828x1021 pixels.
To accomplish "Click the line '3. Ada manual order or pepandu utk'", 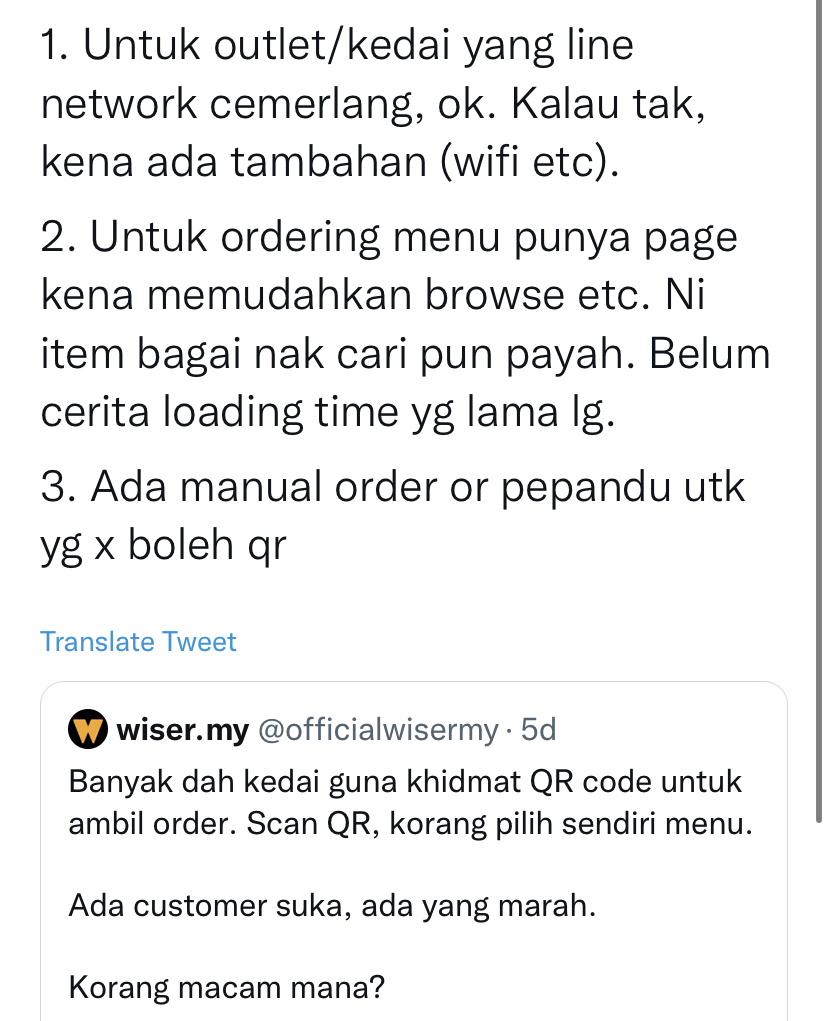I will pos(393,487).
